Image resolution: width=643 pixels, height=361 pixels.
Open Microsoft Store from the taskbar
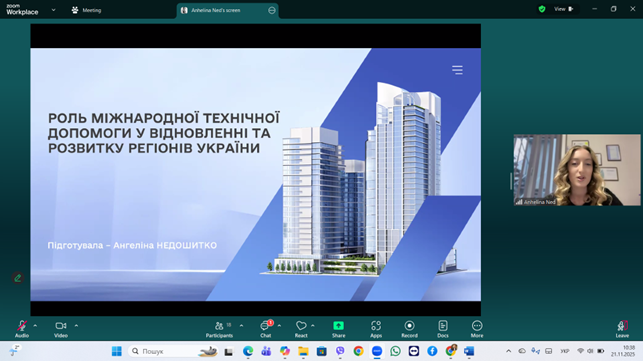tap(322, 351)
